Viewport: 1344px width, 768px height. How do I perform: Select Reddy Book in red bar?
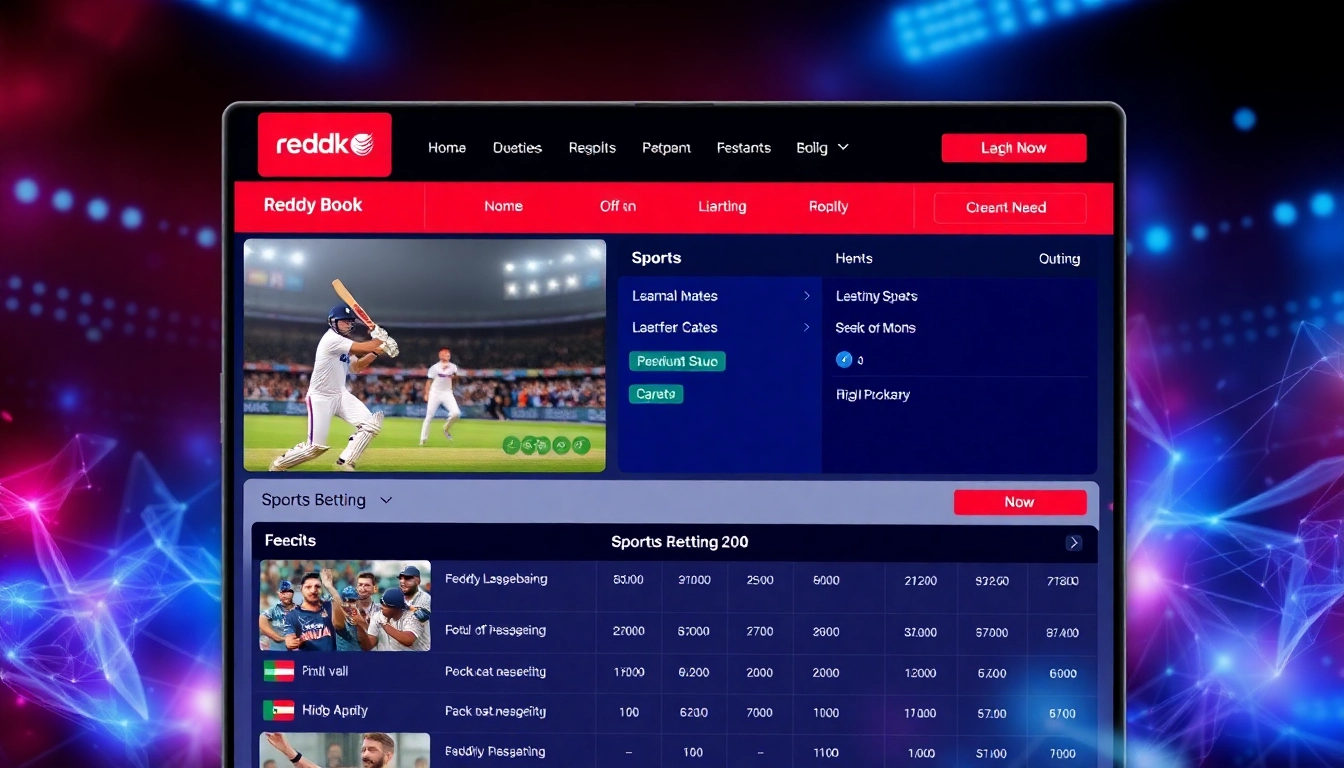tap(313, 205)
